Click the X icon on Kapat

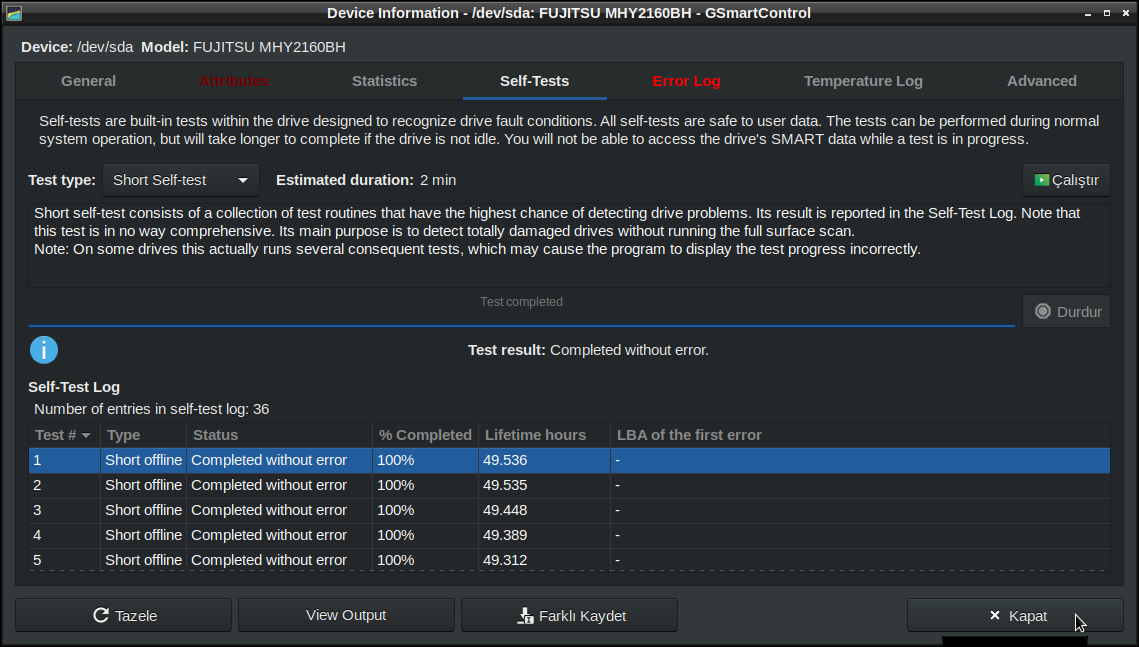coord(994,616)
